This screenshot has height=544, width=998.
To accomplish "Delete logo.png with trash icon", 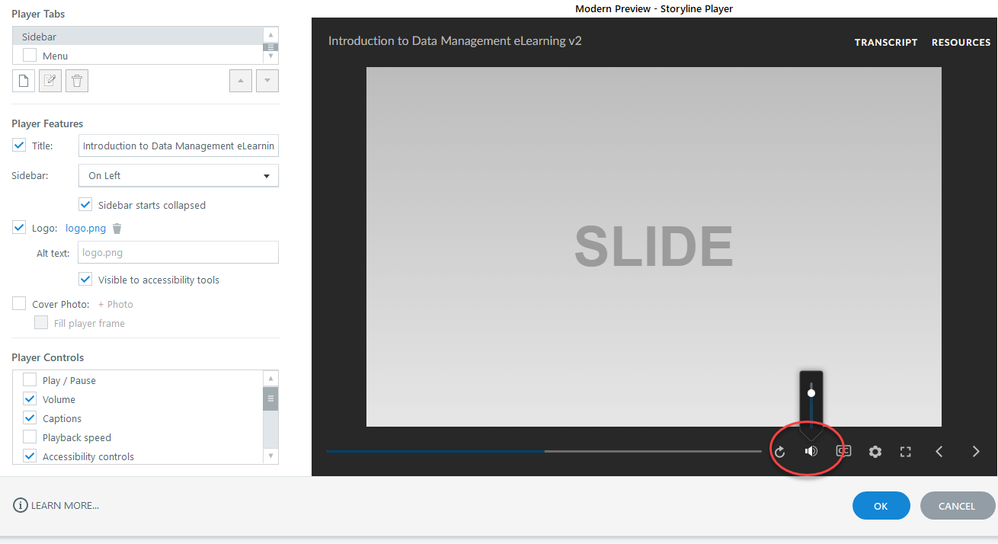I will click(117, 228).
